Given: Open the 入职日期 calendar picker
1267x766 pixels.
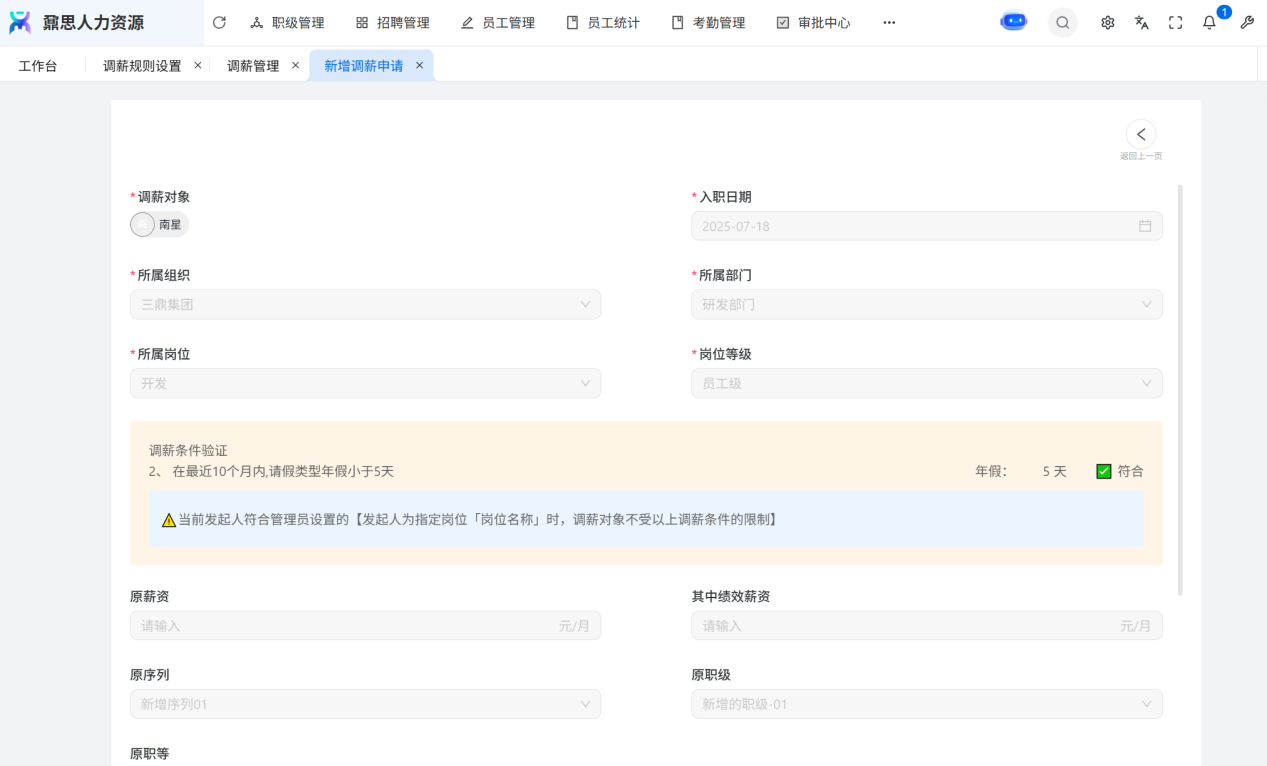Looking at the screenshot, I should [x=1144, y=226].
